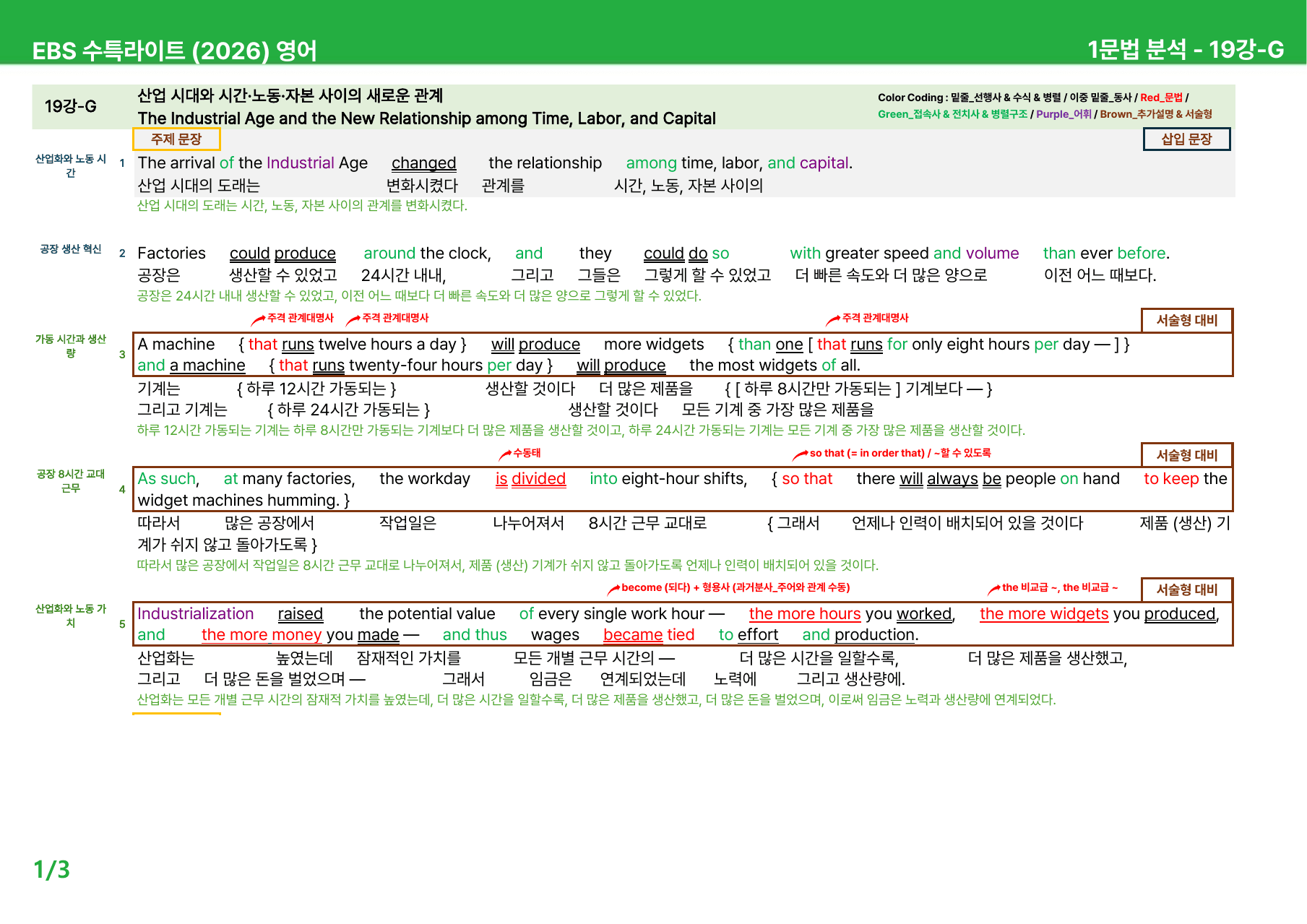Click 'the more widgets' red phrase
Screen dimensions: 1307x924
[1044, 614]
